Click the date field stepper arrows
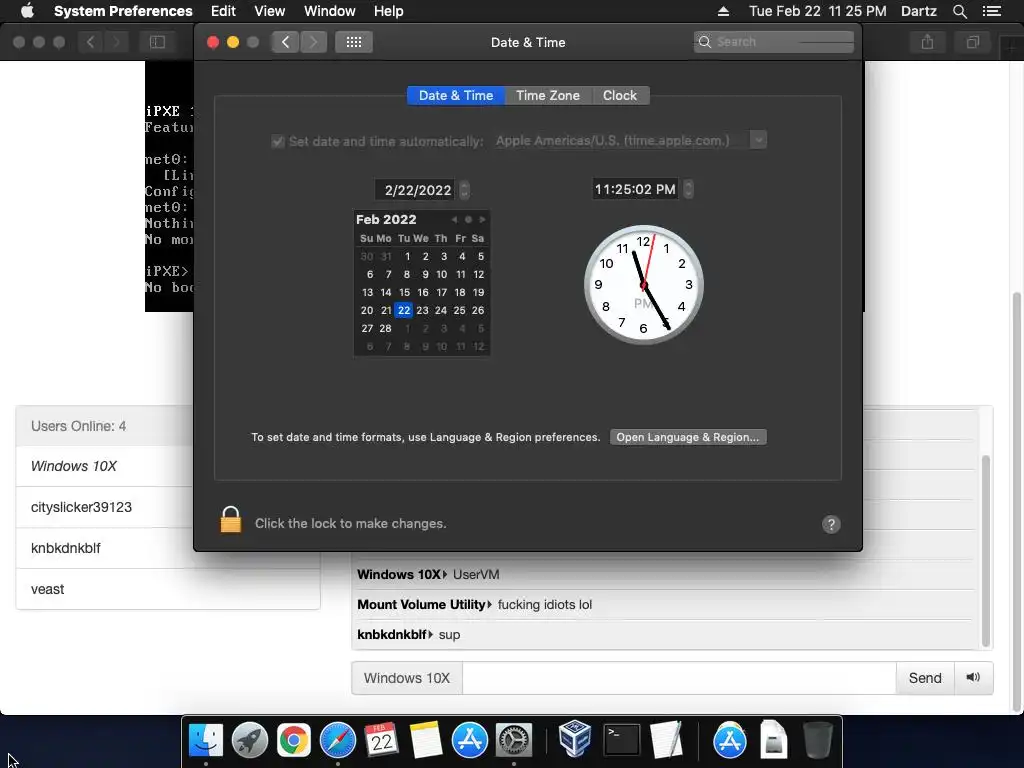This screenshot has height=768, width=1024. pyautogui.click(x=464, y=190)
